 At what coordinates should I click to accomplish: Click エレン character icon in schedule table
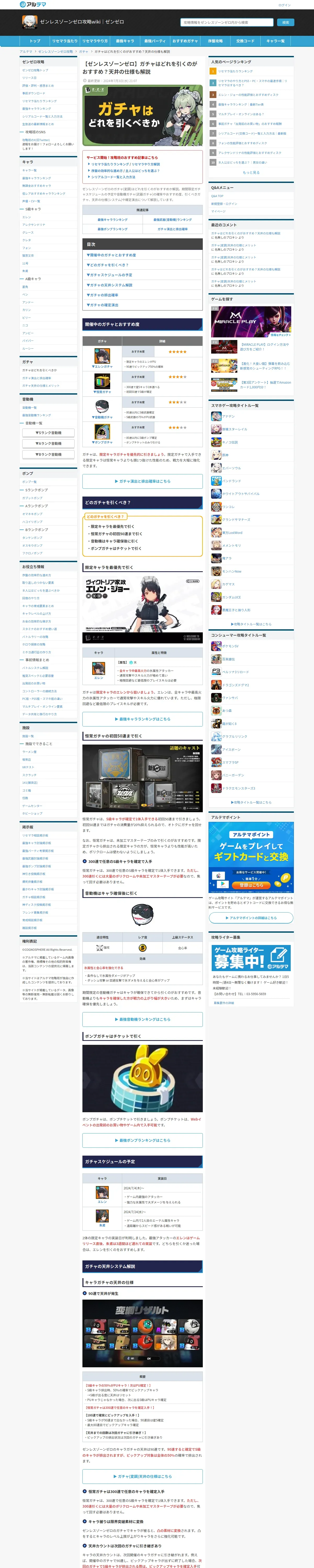[x=102, y=1192]
